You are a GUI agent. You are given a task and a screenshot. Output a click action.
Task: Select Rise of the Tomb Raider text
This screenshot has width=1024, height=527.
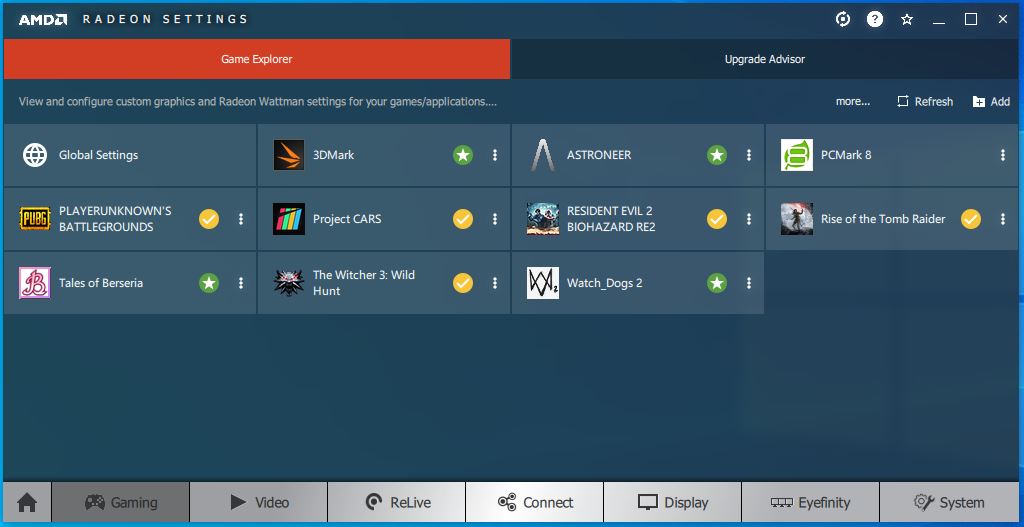point(883,219)
